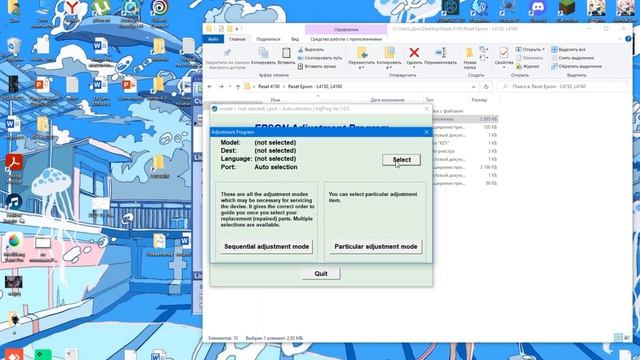Click the status bar 'Элементов: 10' text
Screen dimensions: 640x360
point(223,338)
